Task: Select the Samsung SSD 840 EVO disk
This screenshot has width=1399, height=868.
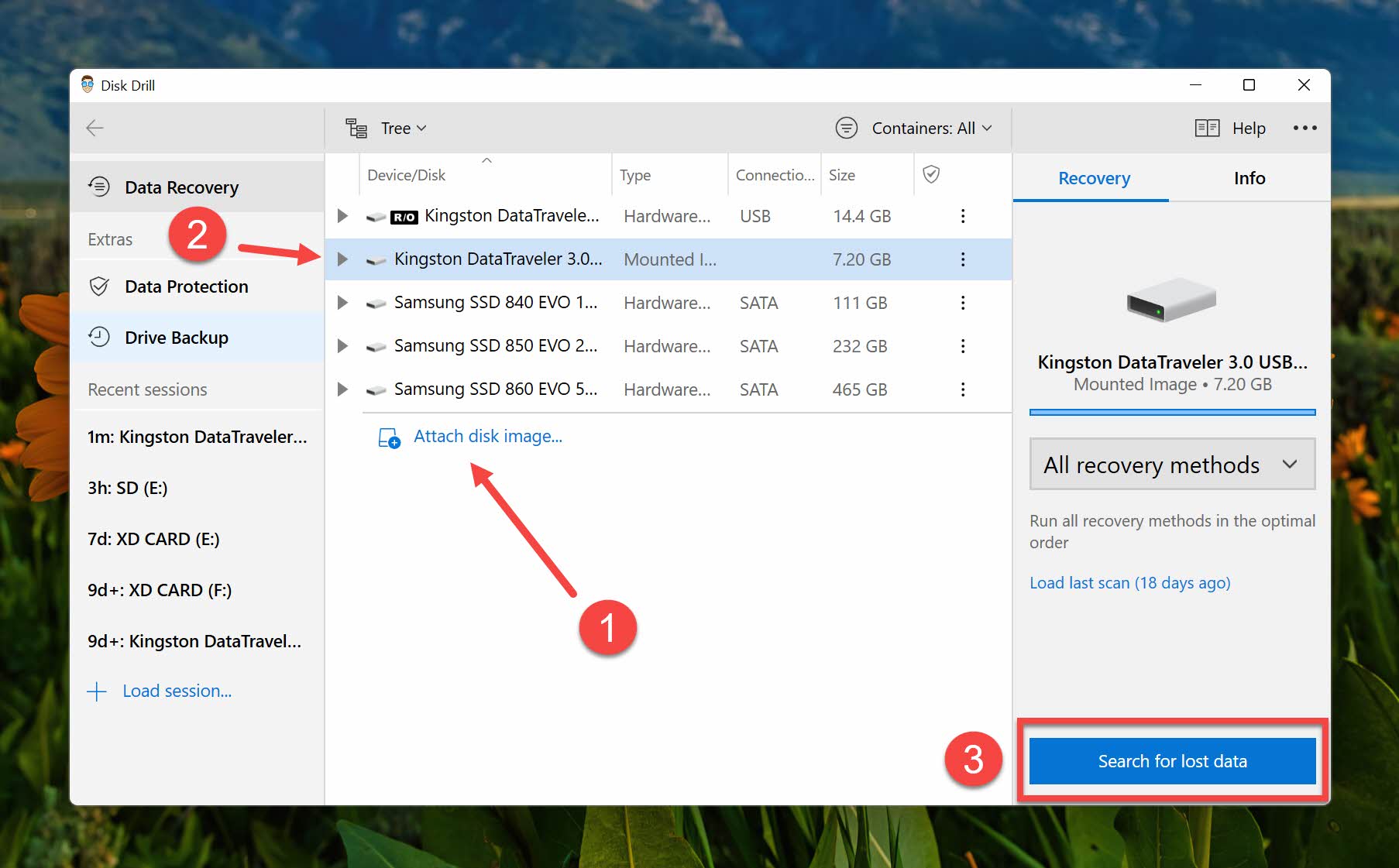Action: pos(669,303)
